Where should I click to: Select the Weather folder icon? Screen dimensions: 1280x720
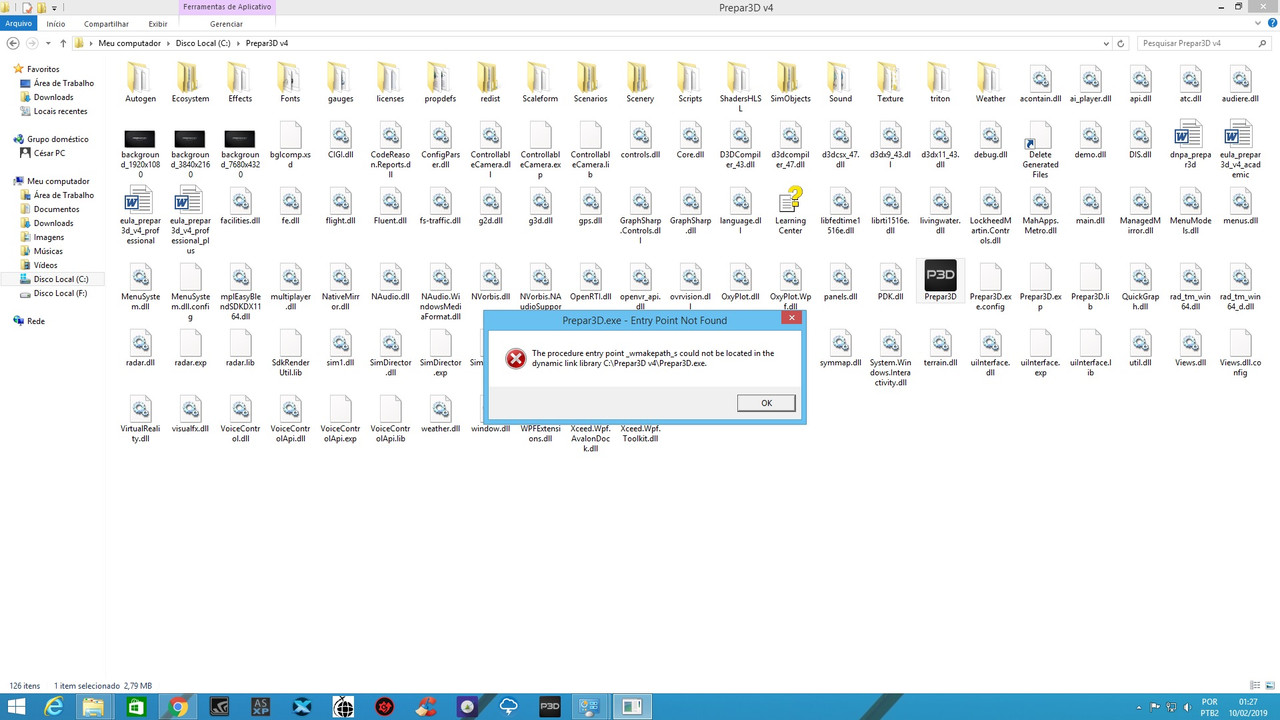pos(990,77)
